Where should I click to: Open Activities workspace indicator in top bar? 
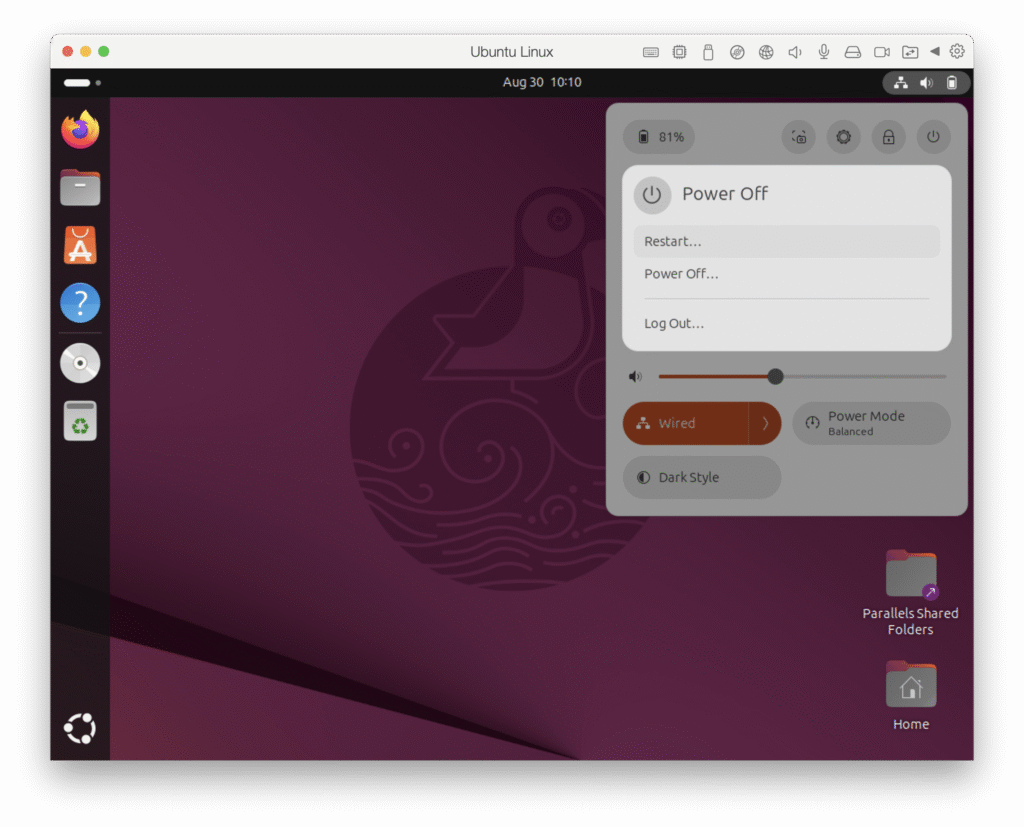(x=82, y=83)
